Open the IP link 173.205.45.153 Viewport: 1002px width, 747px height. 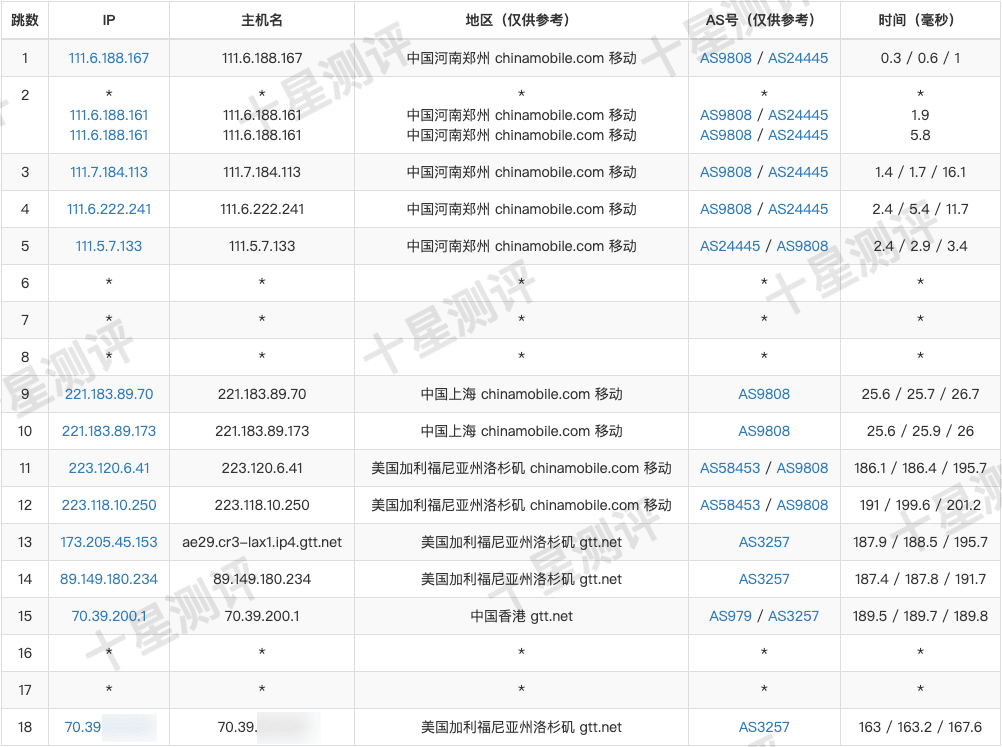tap(109, 543)
